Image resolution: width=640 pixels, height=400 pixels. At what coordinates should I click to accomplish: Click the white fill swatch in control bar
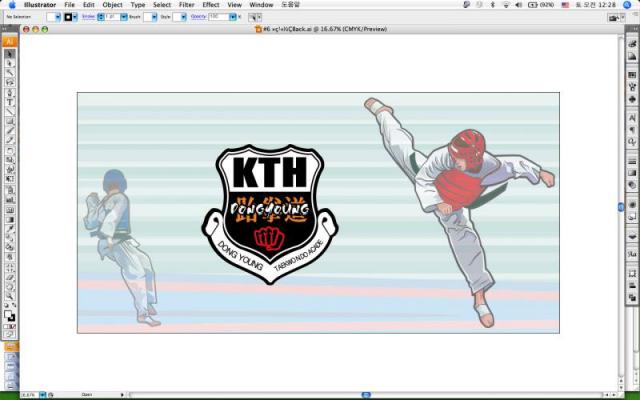pyautogui.click(x=51, y=17)
